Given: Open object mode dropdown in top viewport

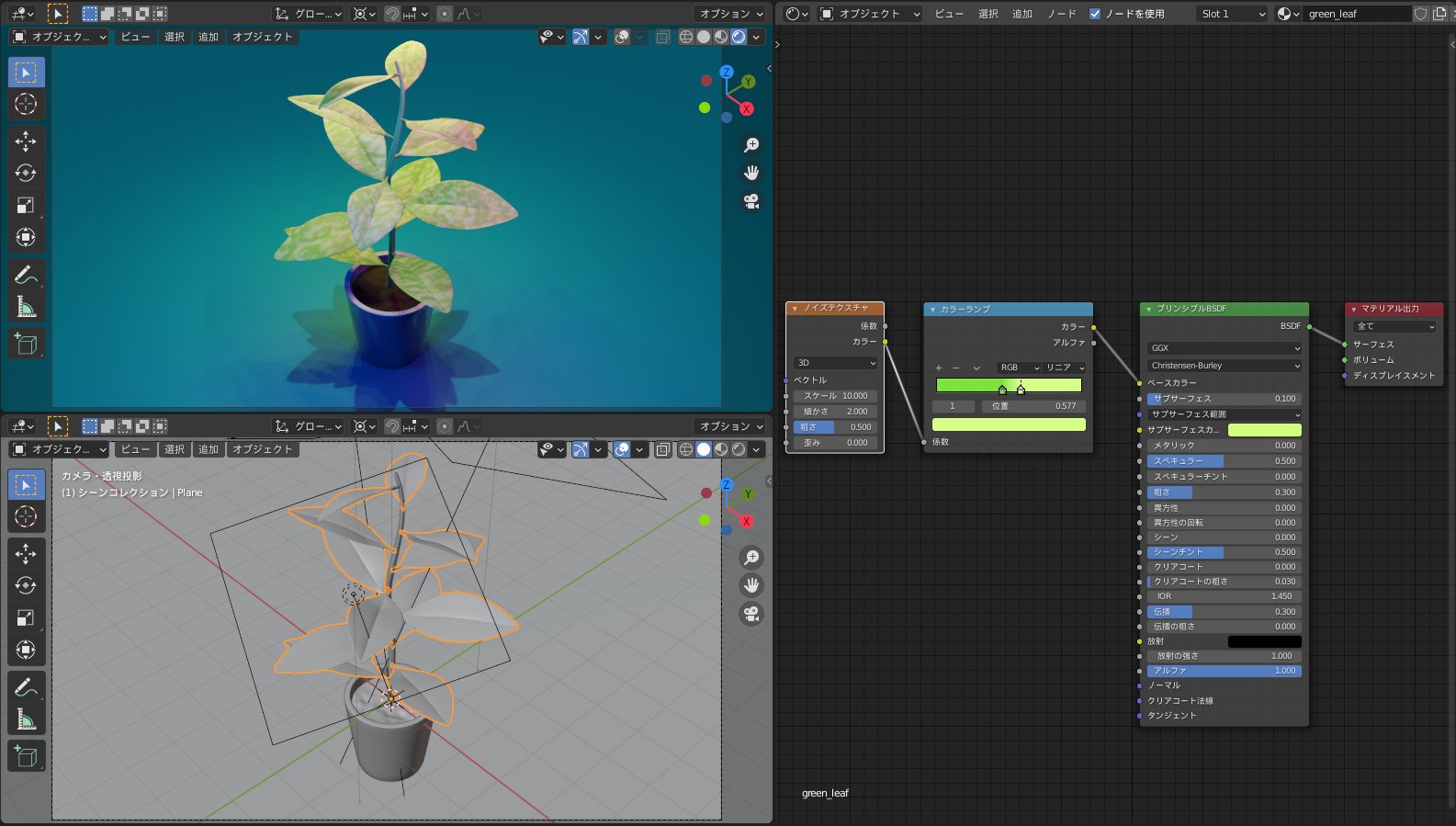Looking at the screenshot, I should click(x=59, y=37).
